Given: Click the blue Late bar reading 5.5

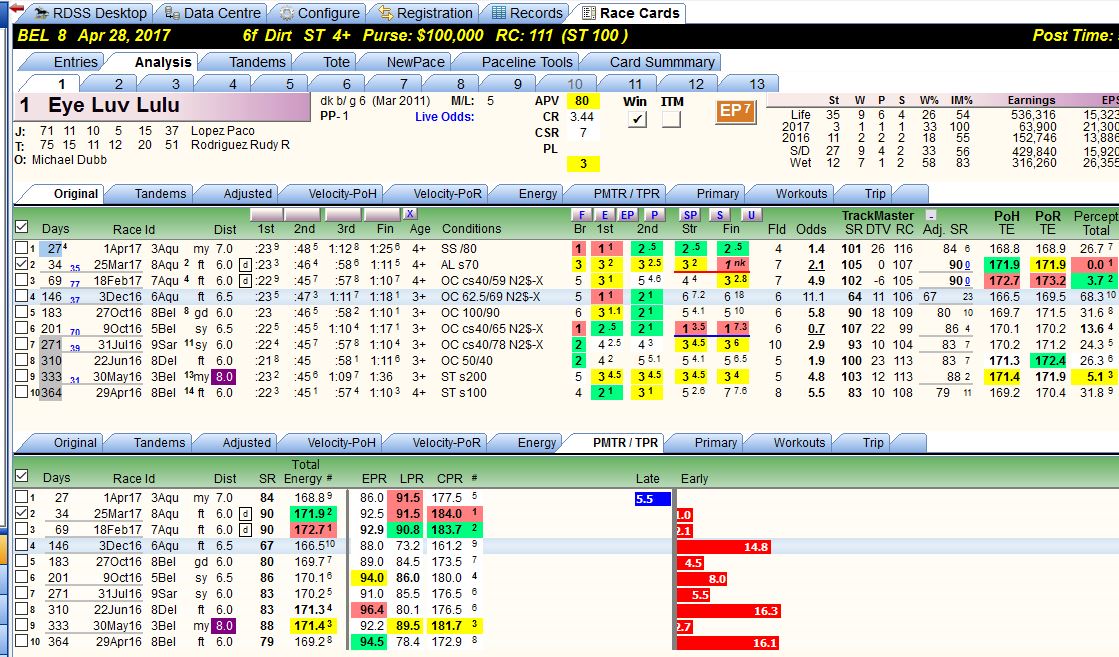Looking at the screenshot, I should click(653, 499).
